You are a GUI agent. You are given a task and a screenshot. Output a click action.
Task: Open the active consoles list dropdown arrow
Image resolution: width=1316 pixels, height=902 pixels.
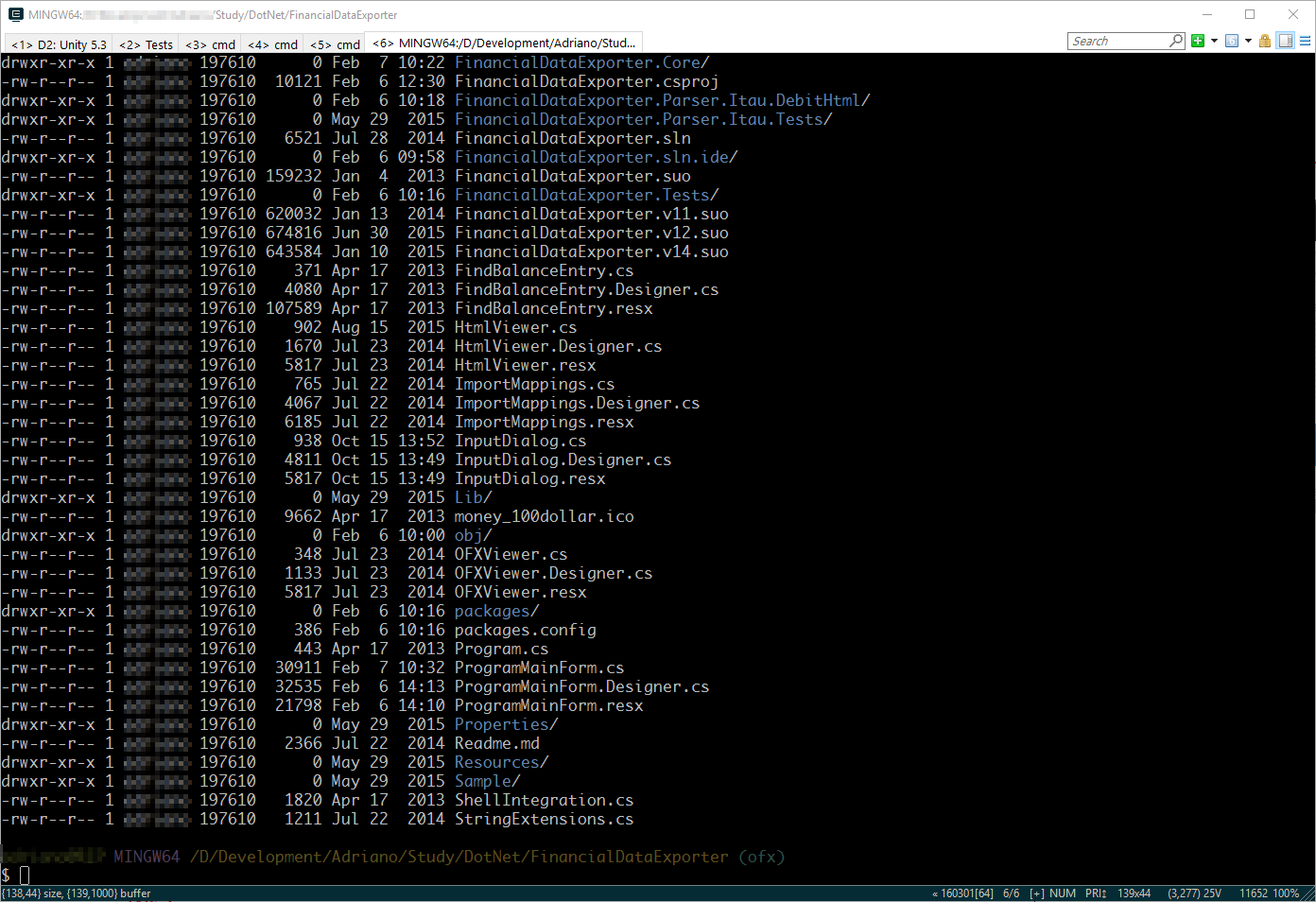tap(1249, 41)
